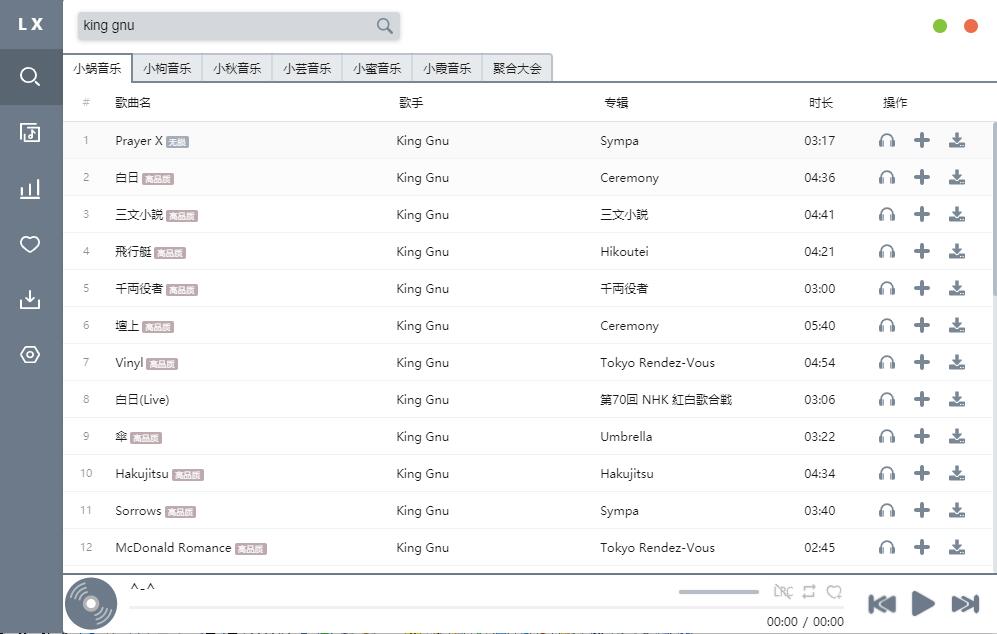The image size is (997, 634).
Task: Switch to the 聚合大会 tab
Action: click(517, 69)
